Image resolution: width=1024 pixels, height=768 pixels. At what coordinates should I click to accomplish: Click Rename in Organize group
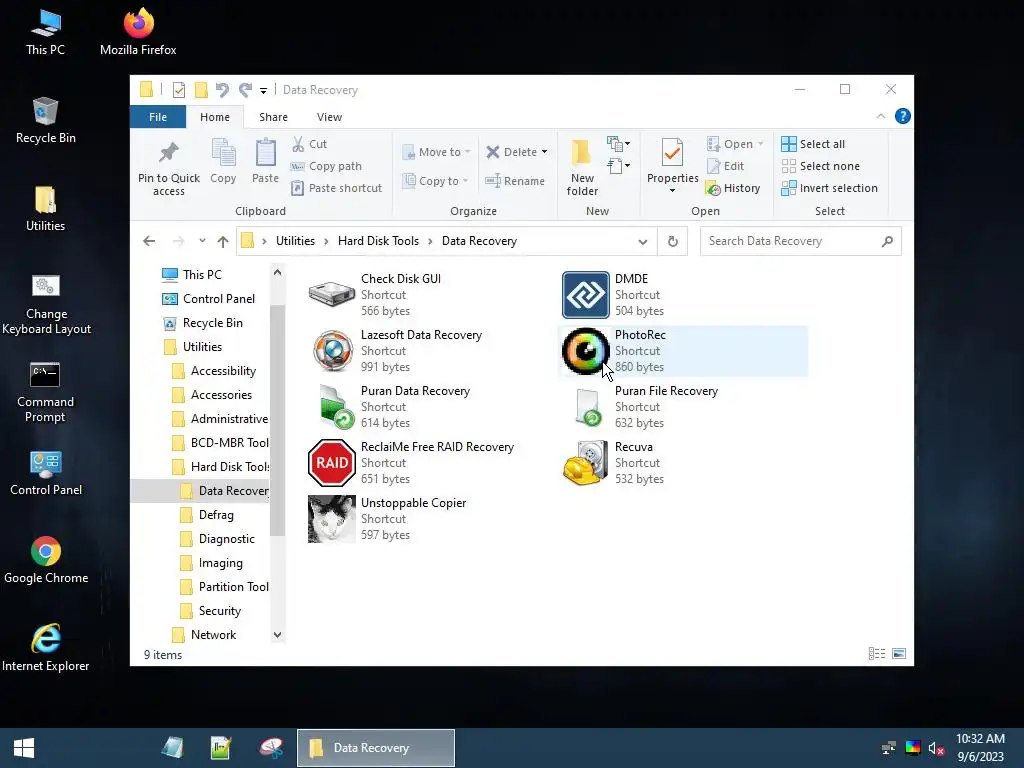tap(515, 181)
